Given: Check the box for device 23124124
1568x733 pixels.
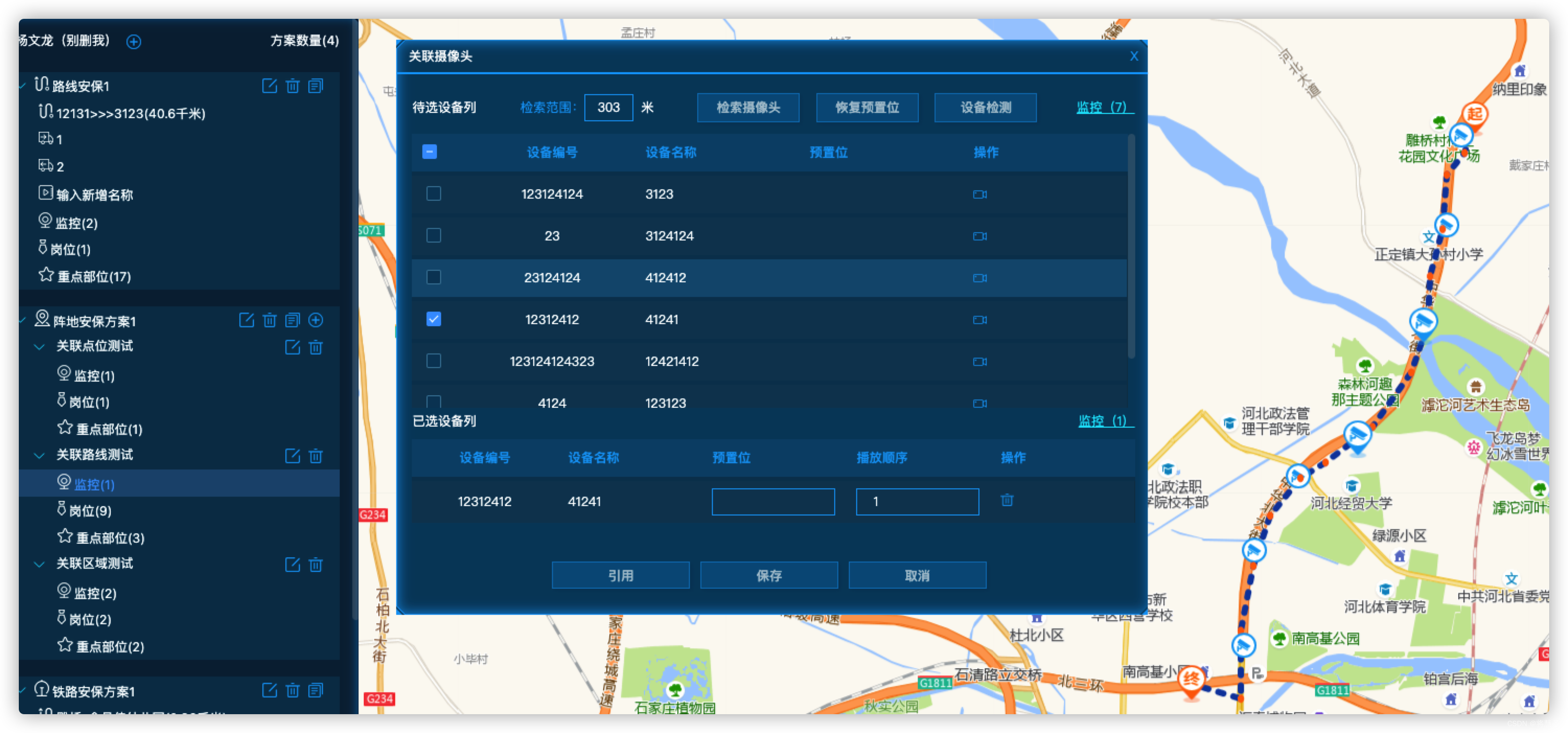Looking at the screenshot, I should tap(433, 278).
